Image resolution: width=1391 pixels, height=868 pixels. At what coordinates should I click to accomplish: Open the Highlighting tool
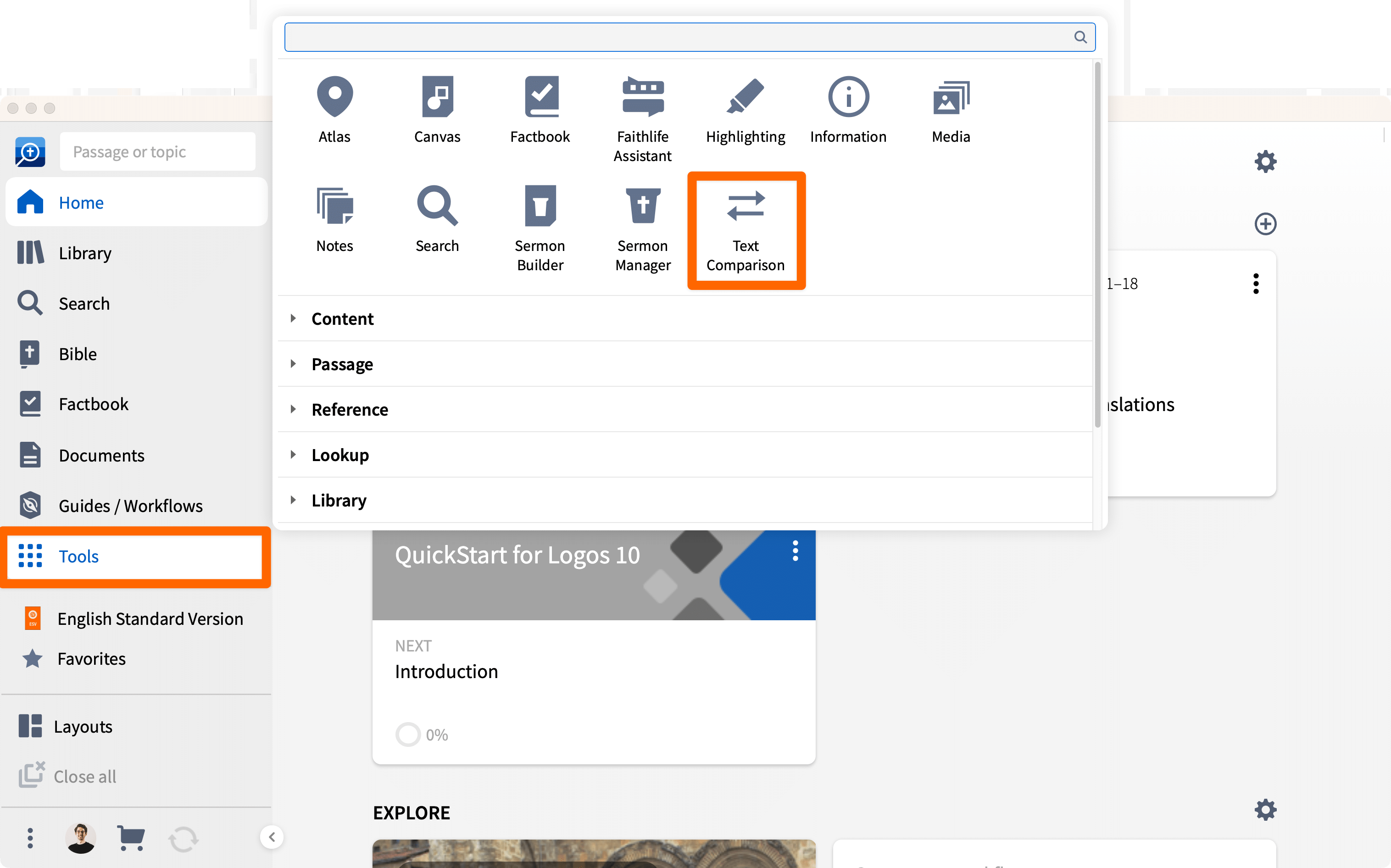click(745, 110)
